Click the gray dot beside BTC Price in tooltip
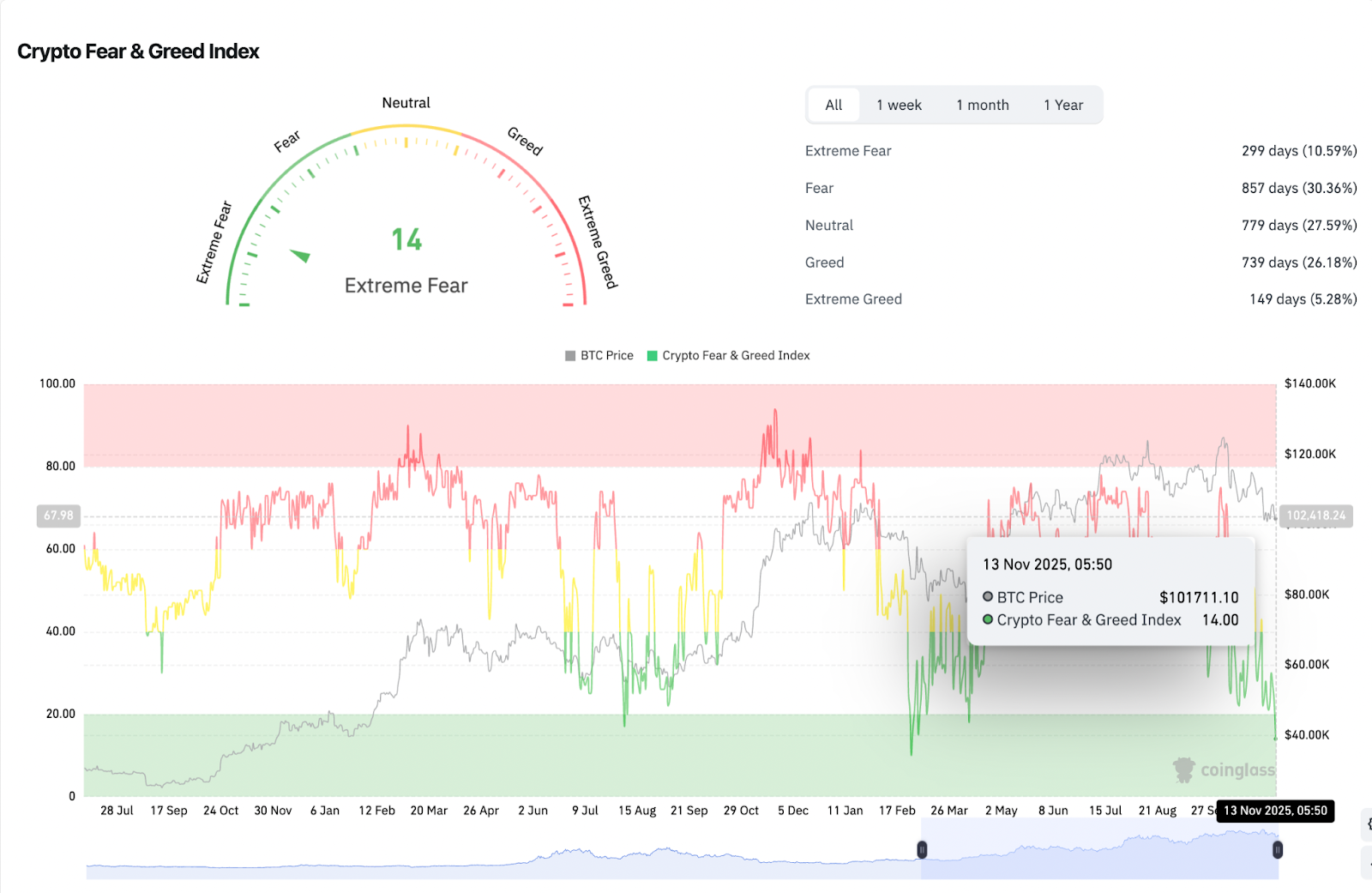Image resolution: width=1372 pixels, height=893 pixels. click(988, 597)
